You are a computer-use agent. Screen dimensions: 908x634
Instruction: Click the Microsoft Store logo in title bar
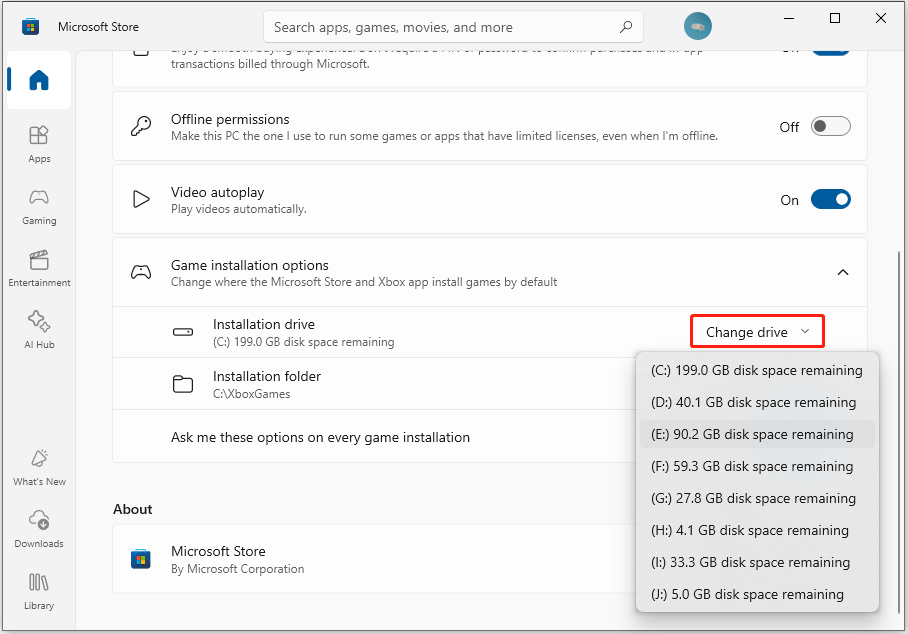(x=30, y=27)
